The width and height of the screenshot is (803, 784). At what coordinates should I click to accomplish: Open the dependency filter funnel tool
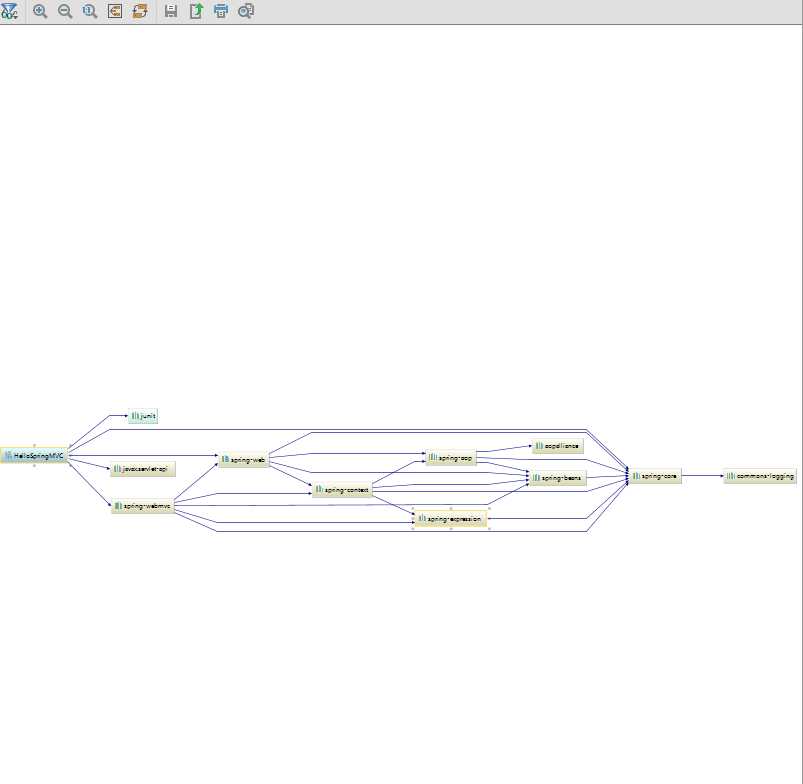(x=9, y=11)
